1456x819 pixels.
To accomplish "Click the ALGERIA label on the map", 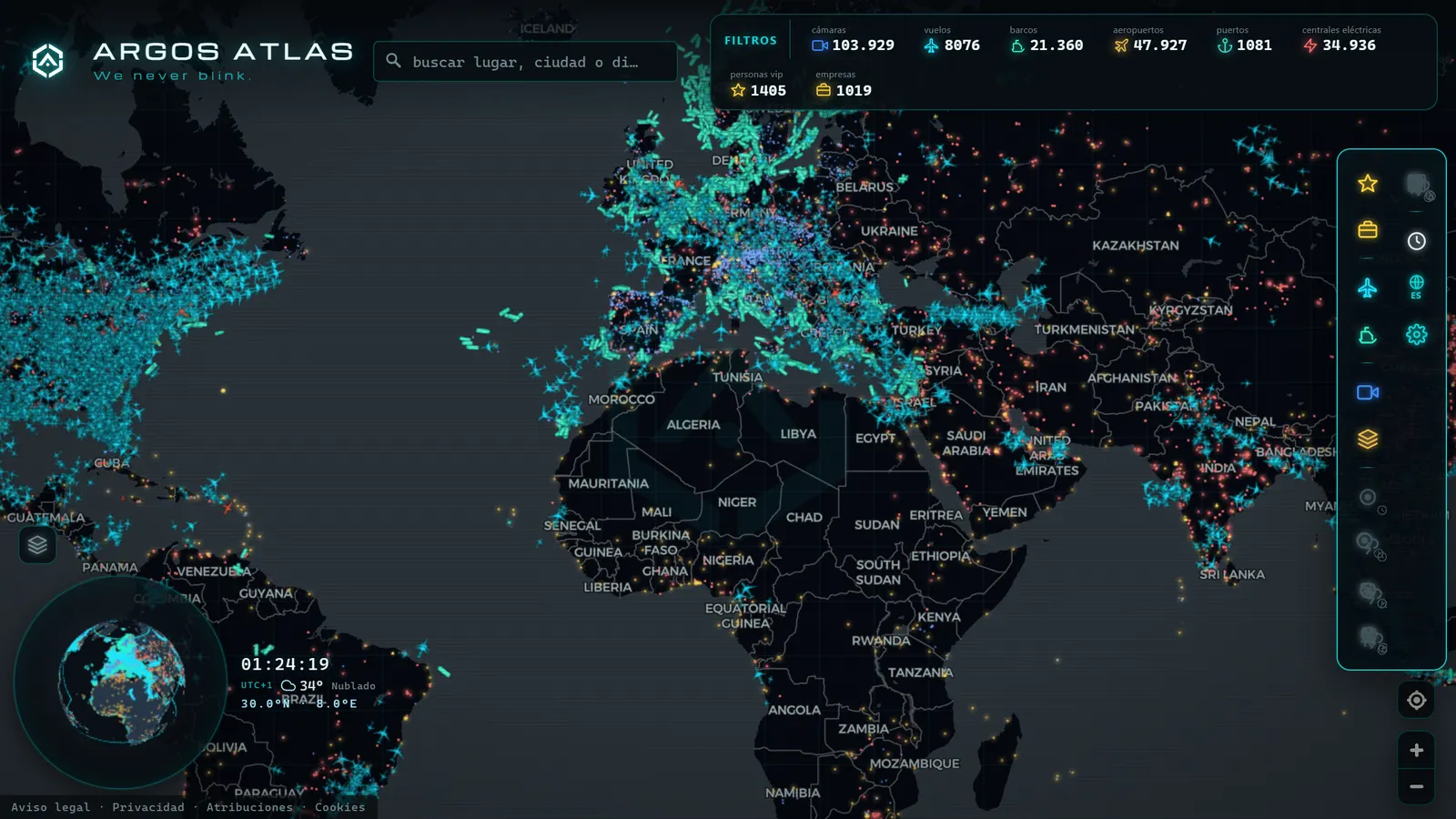I will (x=693, y=425).
